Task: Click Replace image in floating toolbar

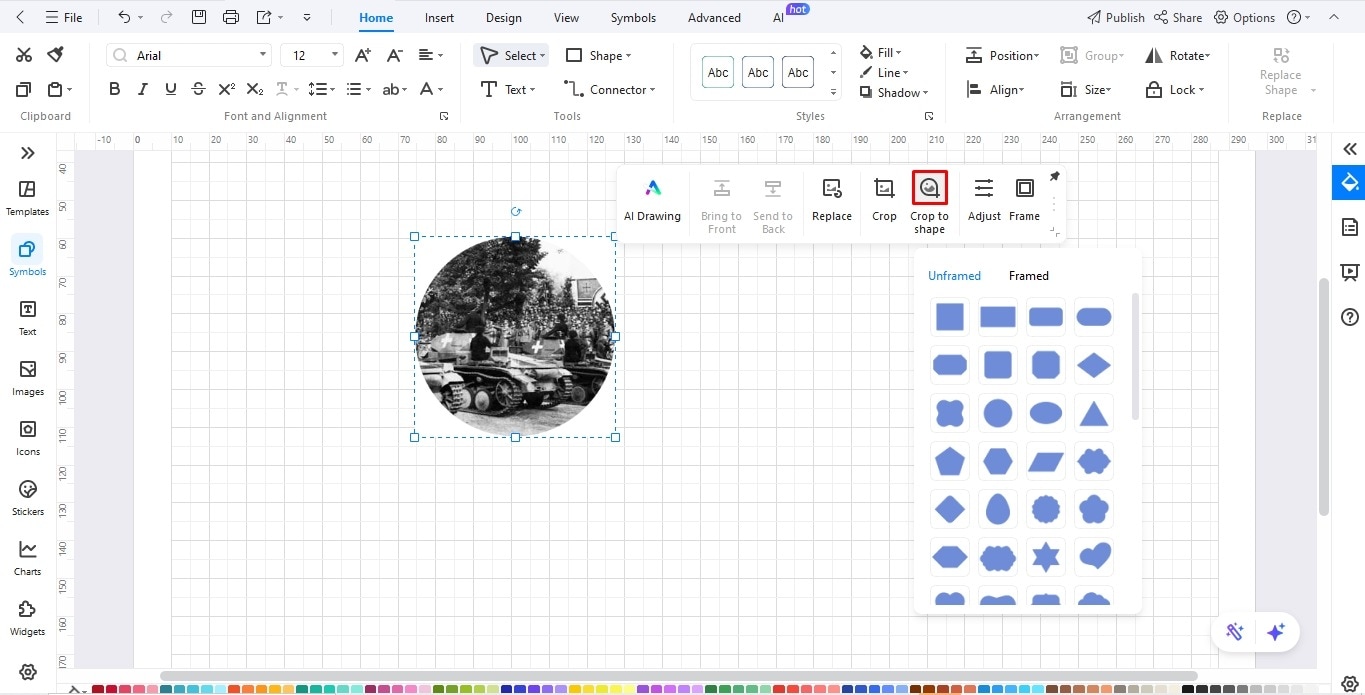Action: pyautogui.click(x=831, y=200)
